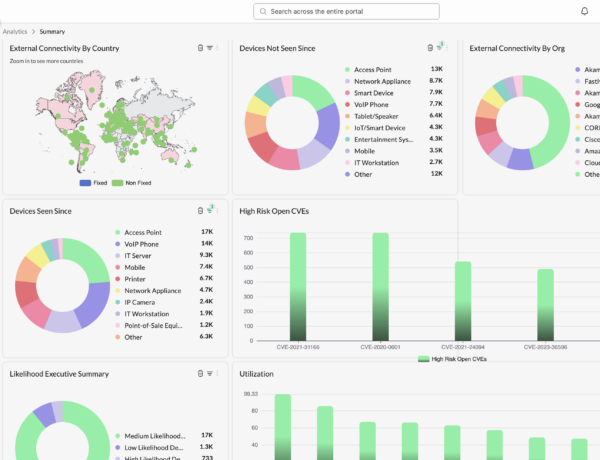Click tallest bar in Utilization chart
The width and height of the screenshot is (600, 460).
click(283, 427)
